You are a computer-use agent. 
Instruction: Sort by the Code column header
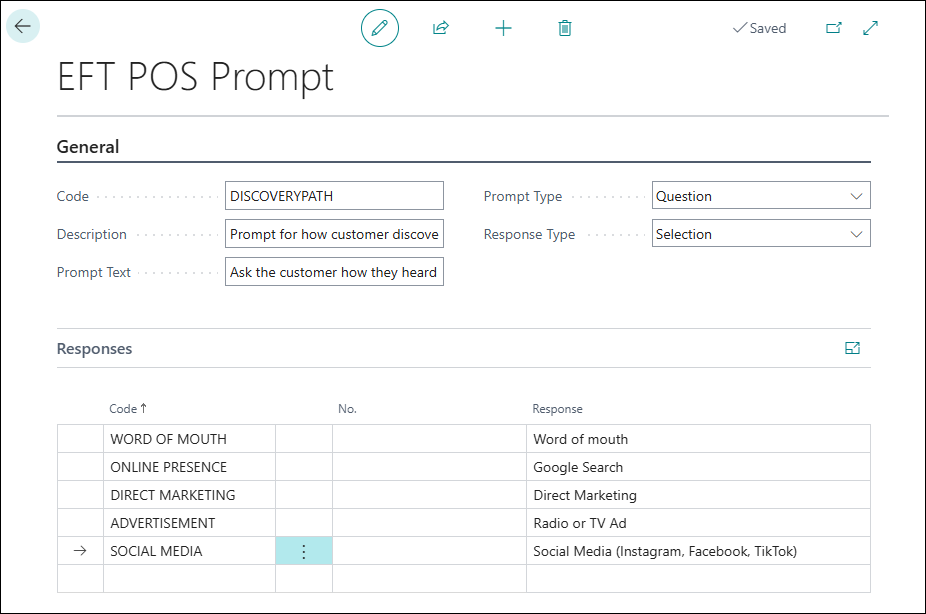[128, 409]
